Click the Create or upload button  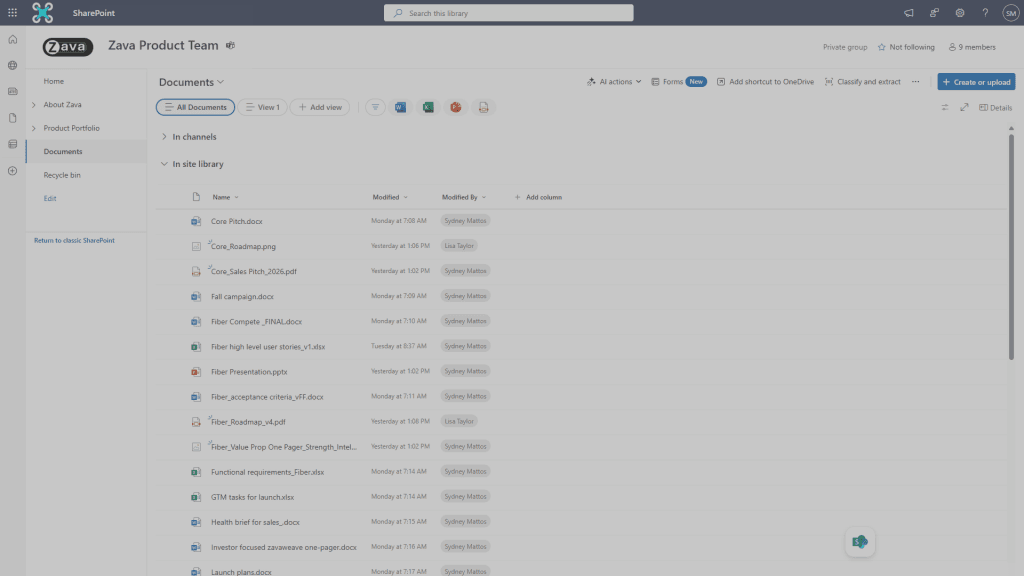(976, 82)
